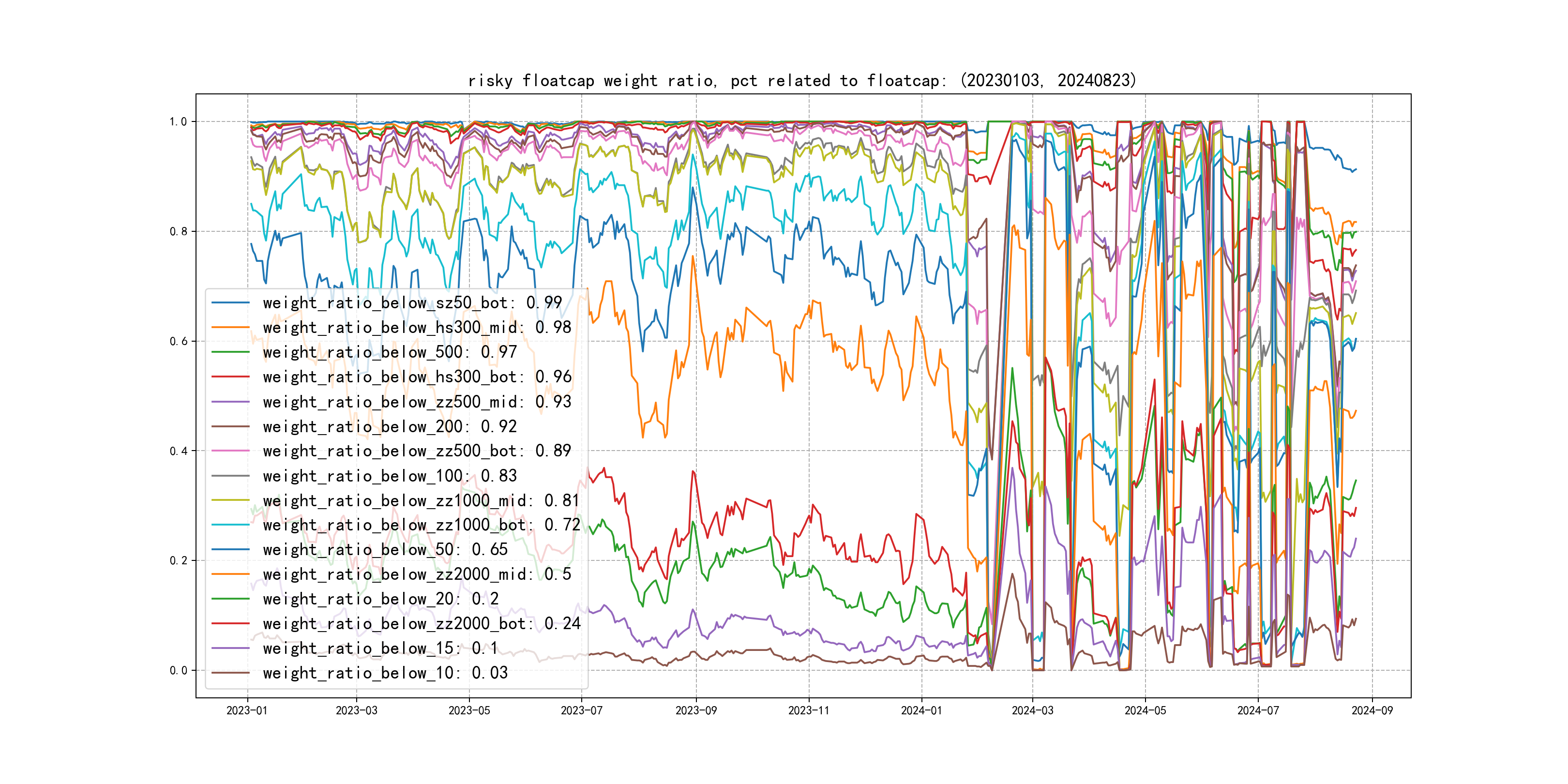Click the brown weight_ratio_below_200 legend swatch

230,427
